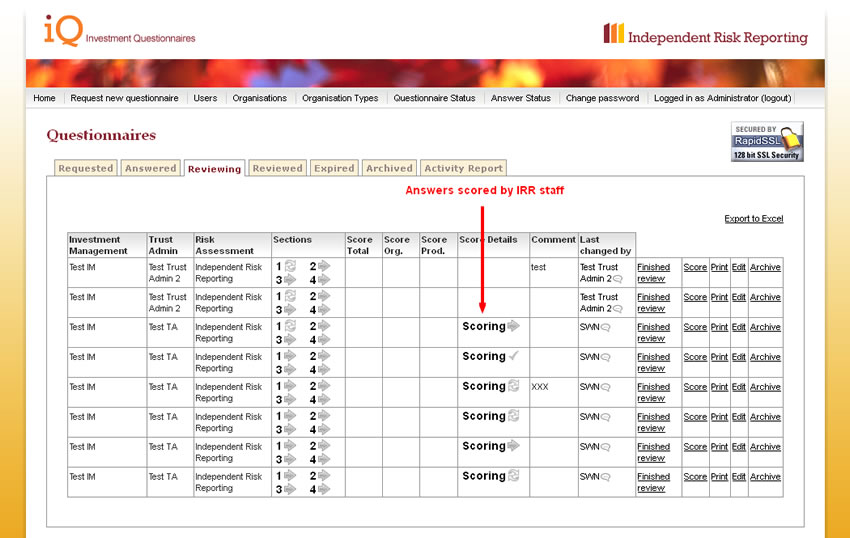Go to Questionnaire Status menu item
This screenshot has width=850, height=538.
(434, 98)
